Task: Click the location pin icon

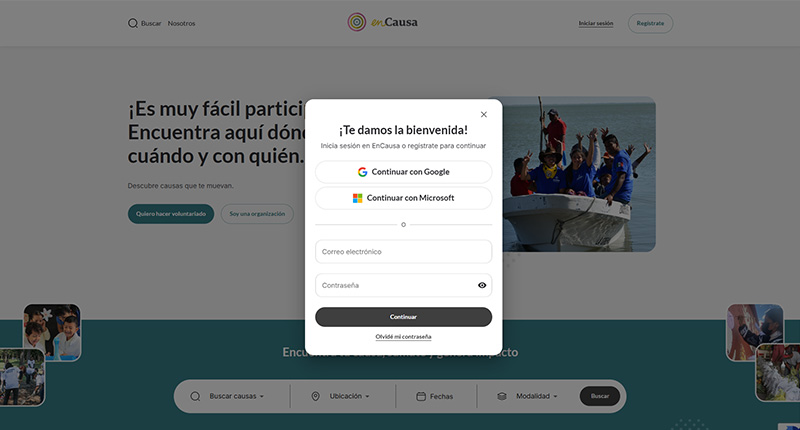Action: (315, 396)
